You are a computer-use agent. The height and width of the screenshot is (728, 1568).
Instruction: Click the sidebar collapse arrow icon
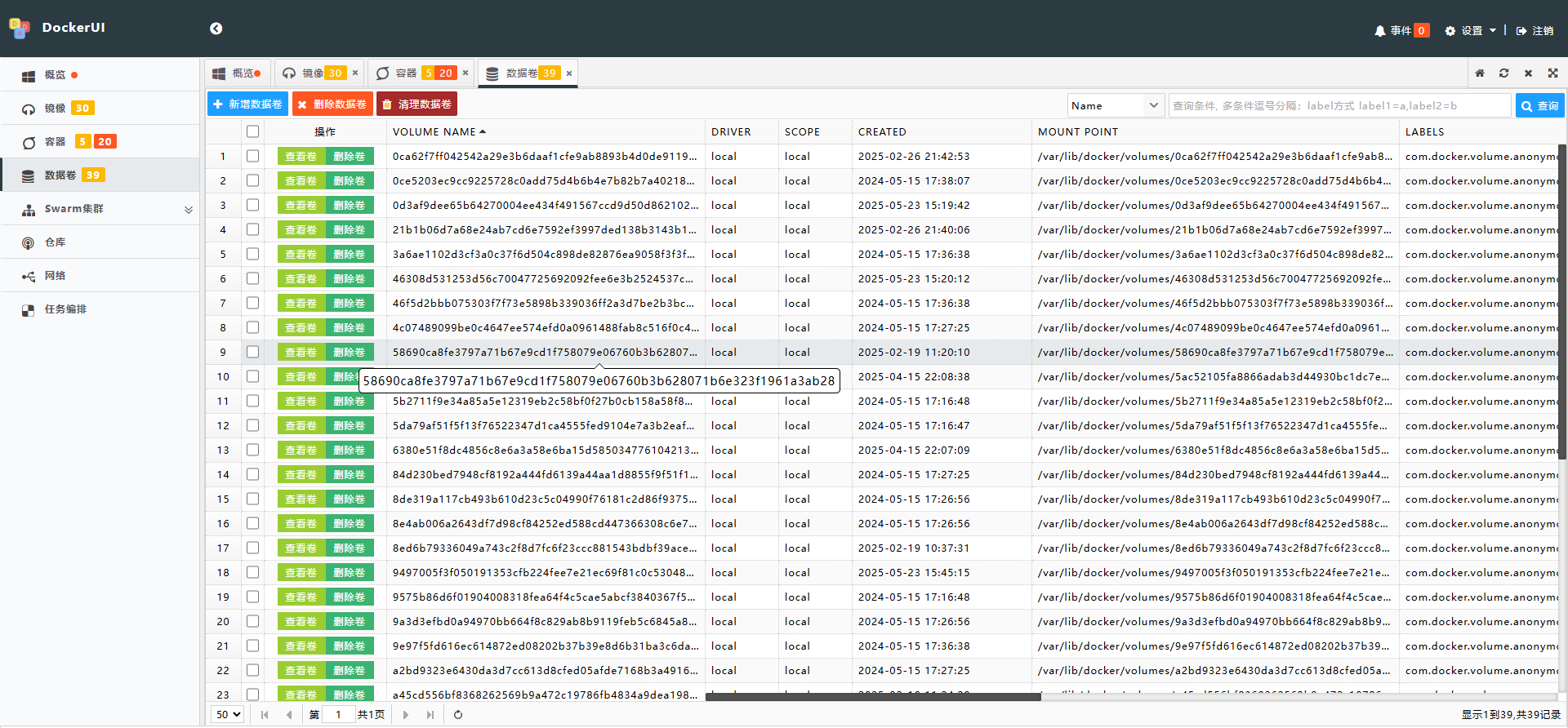point(216,29)
